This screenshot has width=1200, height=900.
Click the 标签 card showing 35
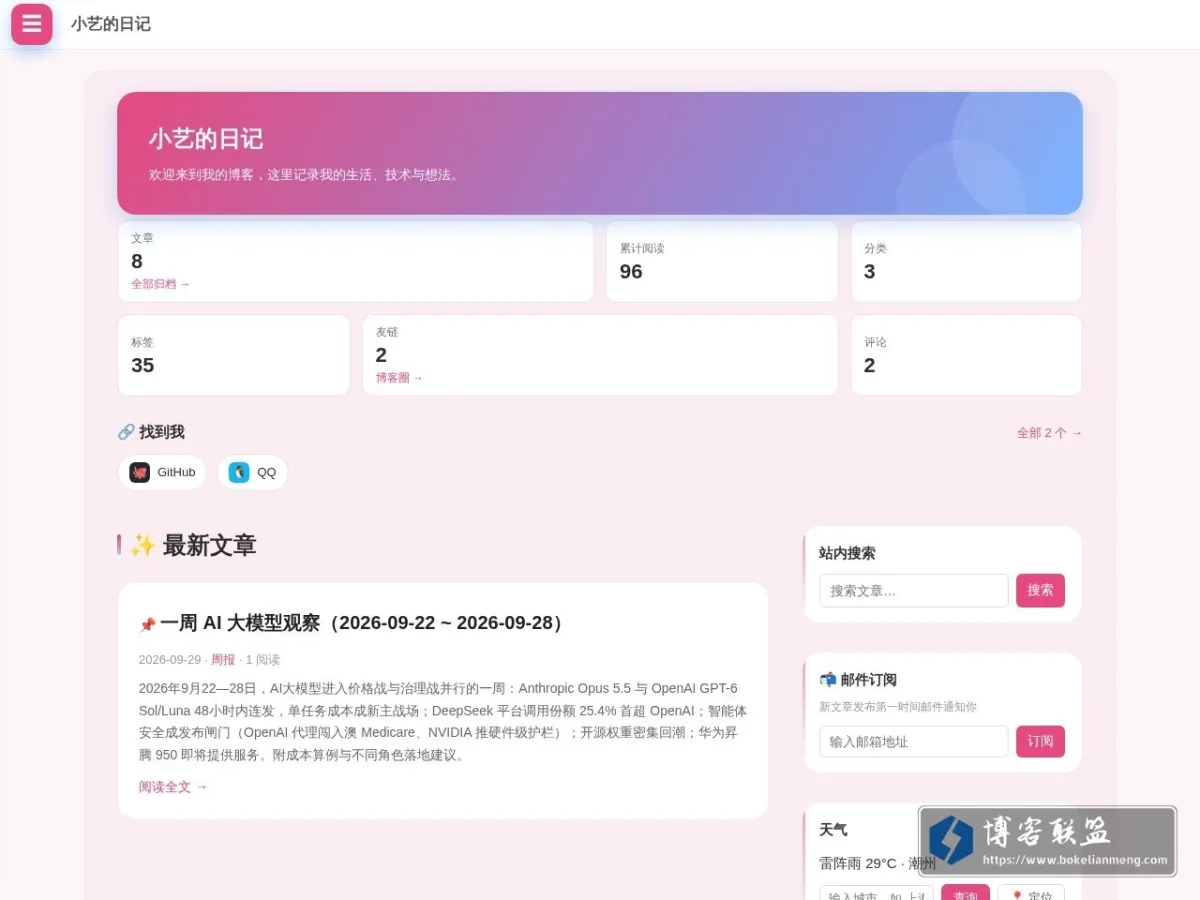[x=234, y=356]
